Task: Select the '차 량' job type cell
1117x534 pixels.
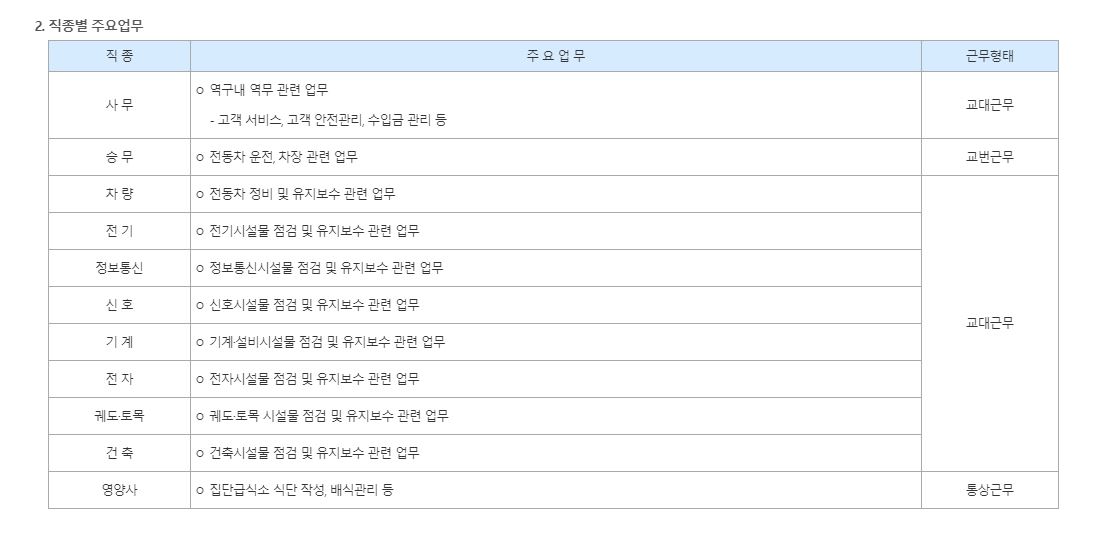Action: (119, 194)
